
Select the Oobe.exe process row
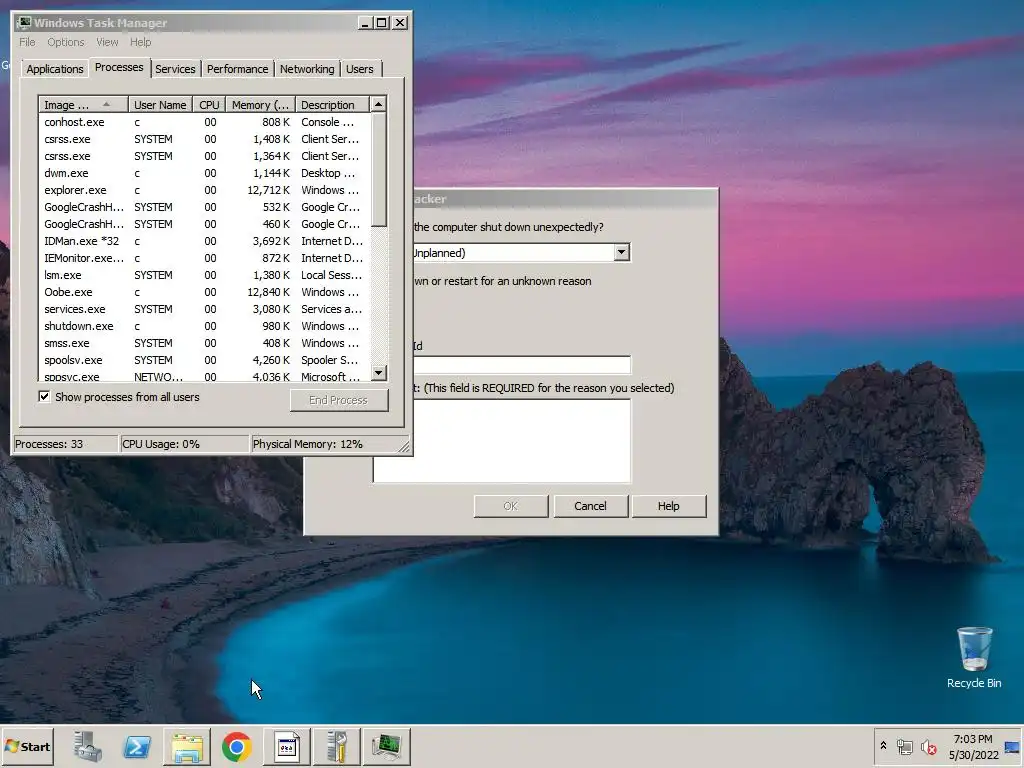(204, 292)
